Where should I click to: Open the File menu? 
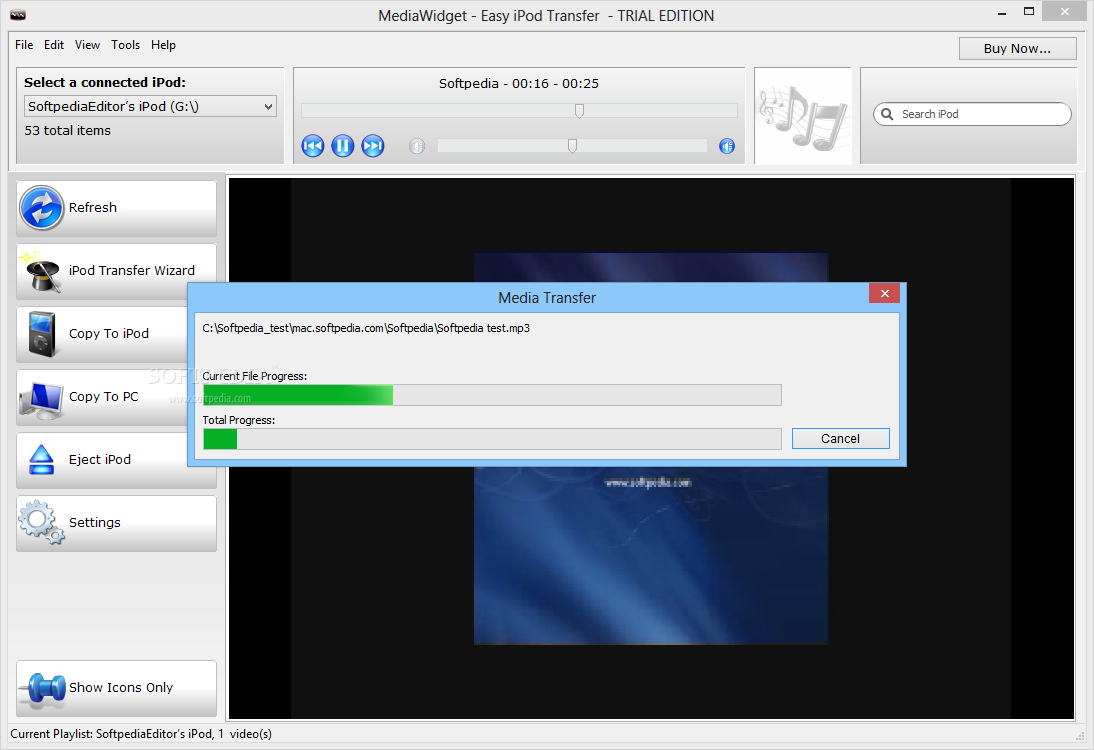[24, 45]
